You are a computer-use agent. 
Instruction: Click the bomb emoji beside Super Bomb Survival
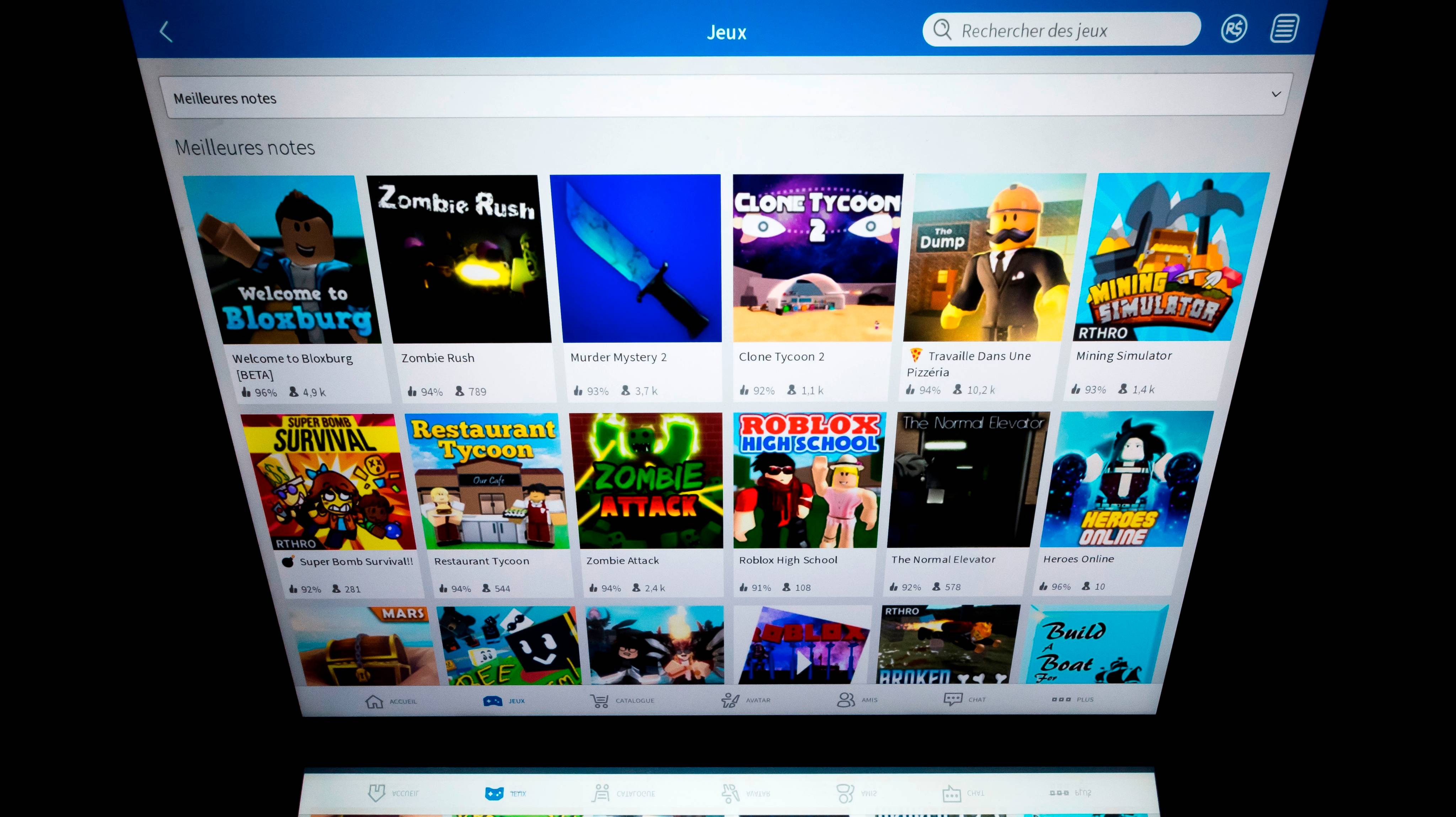click(288, 562)
